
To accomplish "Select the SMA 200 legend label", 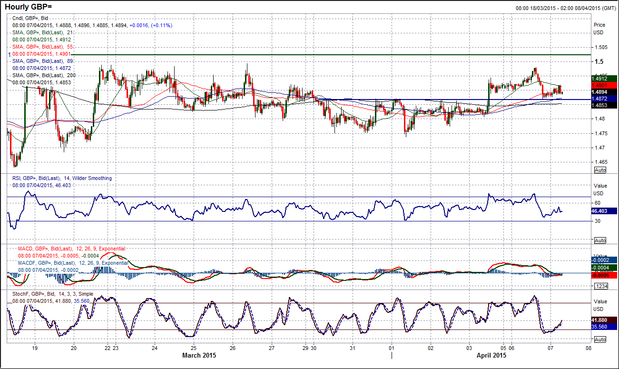I will click(x=44, y=75).
